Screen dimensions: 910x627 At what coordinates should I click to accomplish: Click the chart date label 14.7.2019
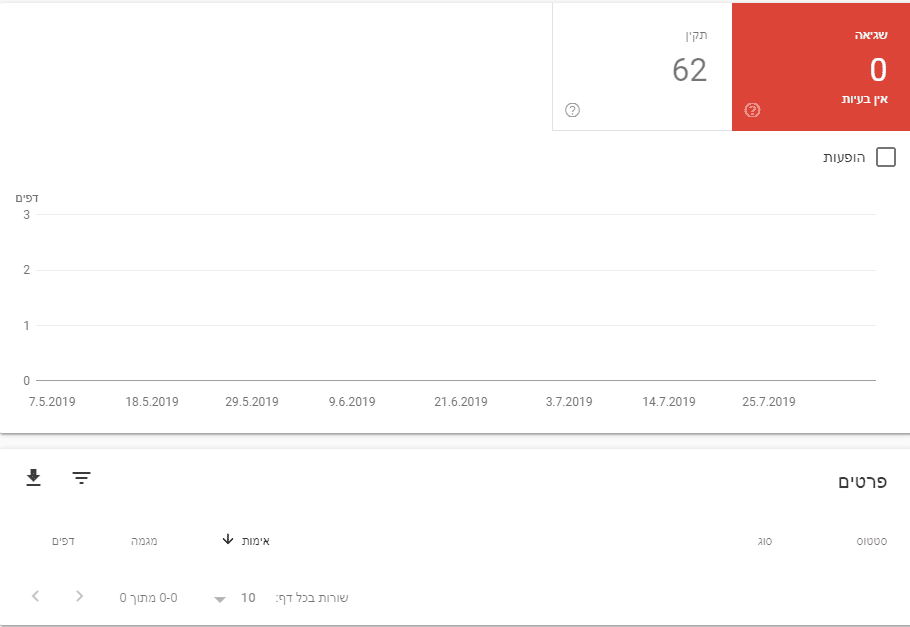coord(669,402)
